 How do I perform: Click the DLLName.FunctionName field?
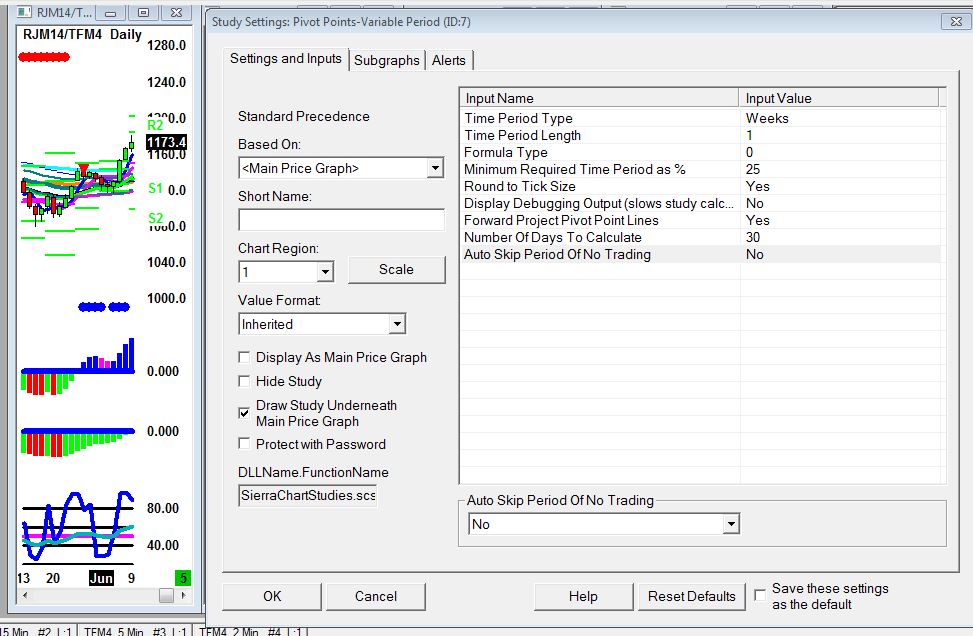click(308, 495)
